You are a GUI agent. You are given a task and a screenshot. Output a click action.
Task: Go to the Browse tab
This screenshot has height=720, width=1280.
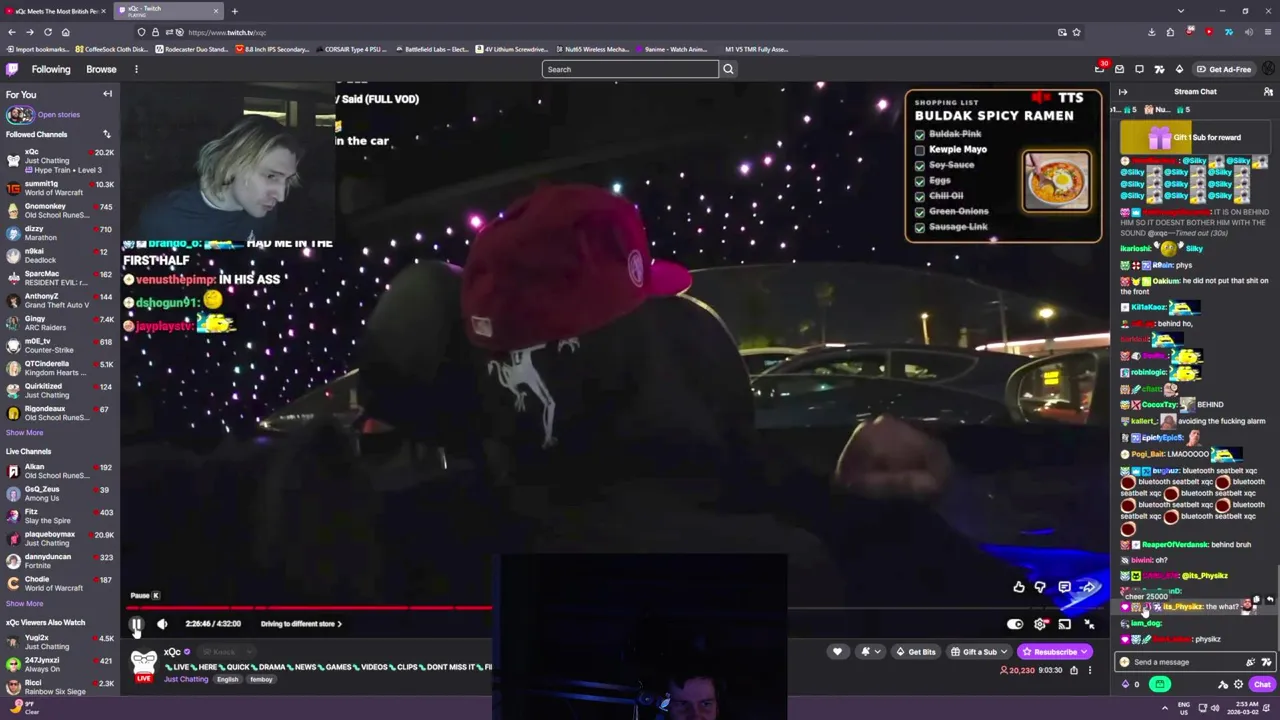(101, 69)
